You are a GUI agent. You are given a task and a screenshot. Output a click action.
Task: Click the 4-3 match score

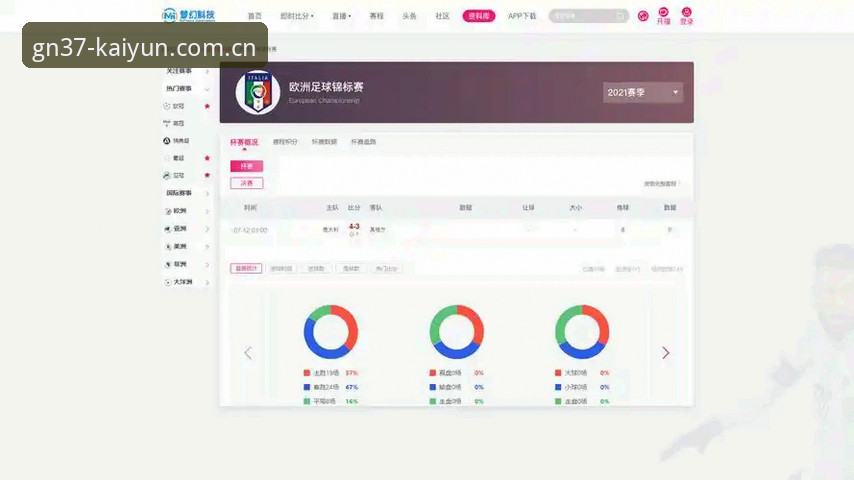pos(354,227)
